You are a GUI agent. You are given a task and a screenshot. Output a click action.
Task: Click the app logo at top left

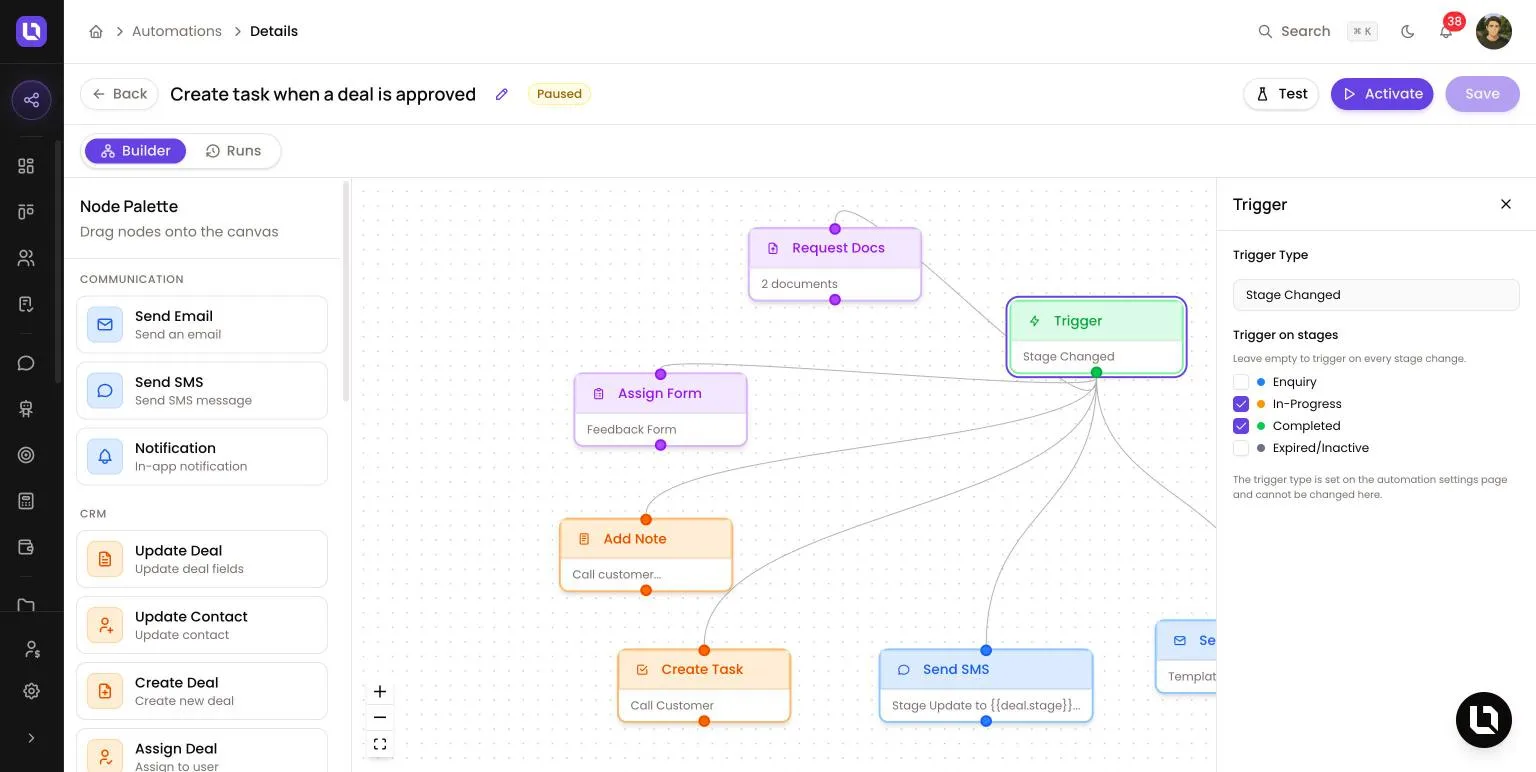(x=31, y=31)
